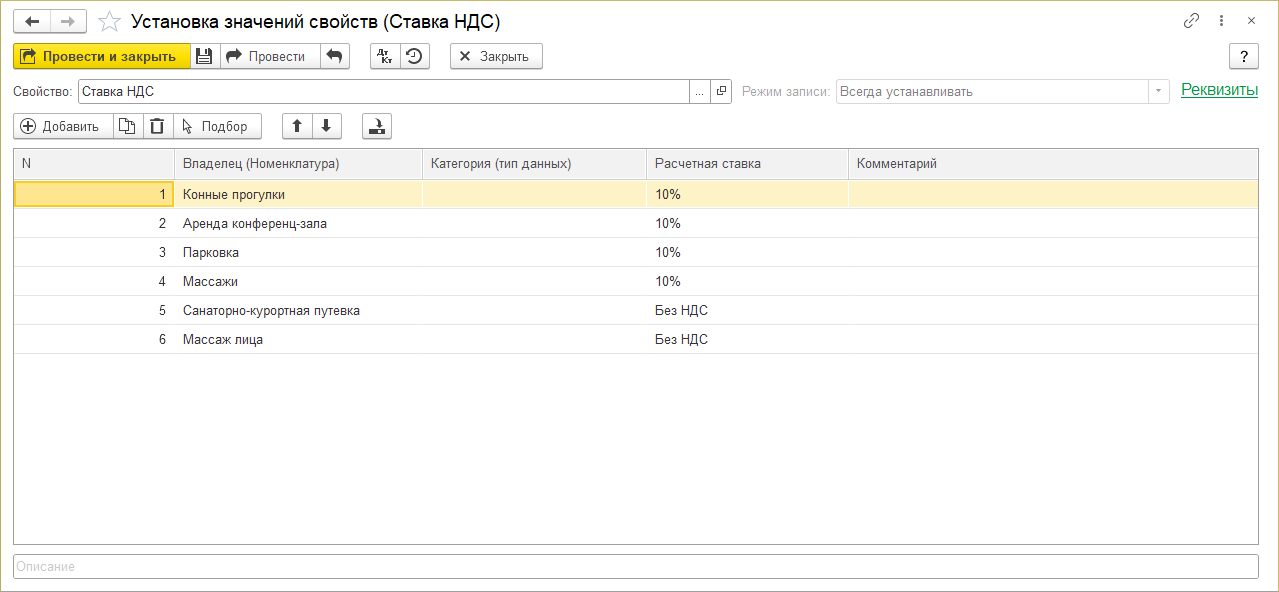The image size is (1279, 592).
Task: Click the Описание input field
Action: coord(635,566)
